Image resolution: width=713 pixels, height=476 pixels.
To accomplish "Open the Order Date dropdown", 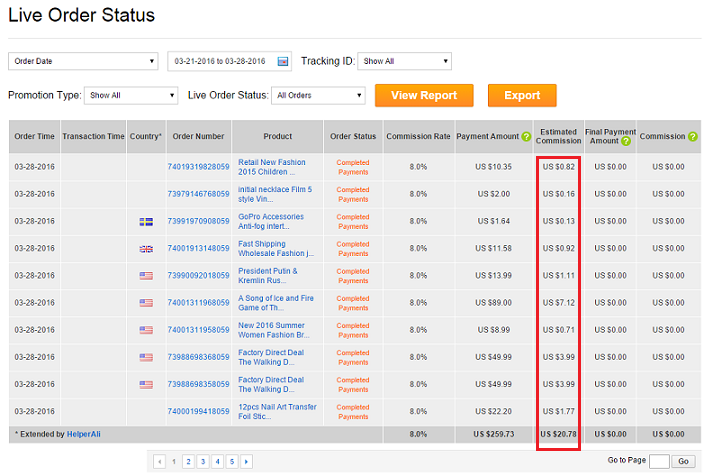I will [x=83, y=61].
